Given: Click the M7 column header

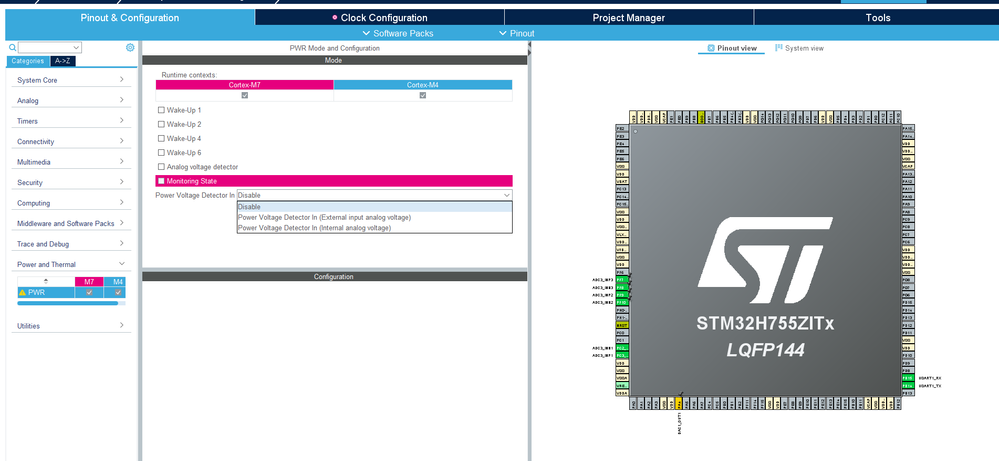Looking at the screenshot, I should tap(89, 281).
